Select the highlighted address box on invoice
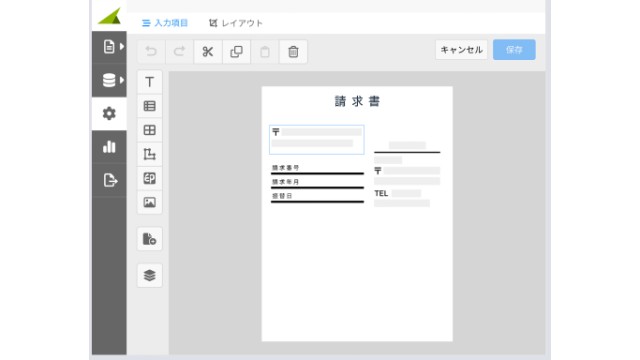The width and height of the screenshot is (640, 360). [317, 140]
